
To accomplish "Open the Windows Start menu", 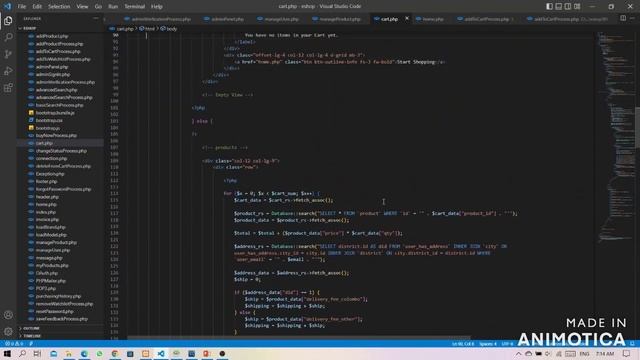I will [x=7, y=354].
